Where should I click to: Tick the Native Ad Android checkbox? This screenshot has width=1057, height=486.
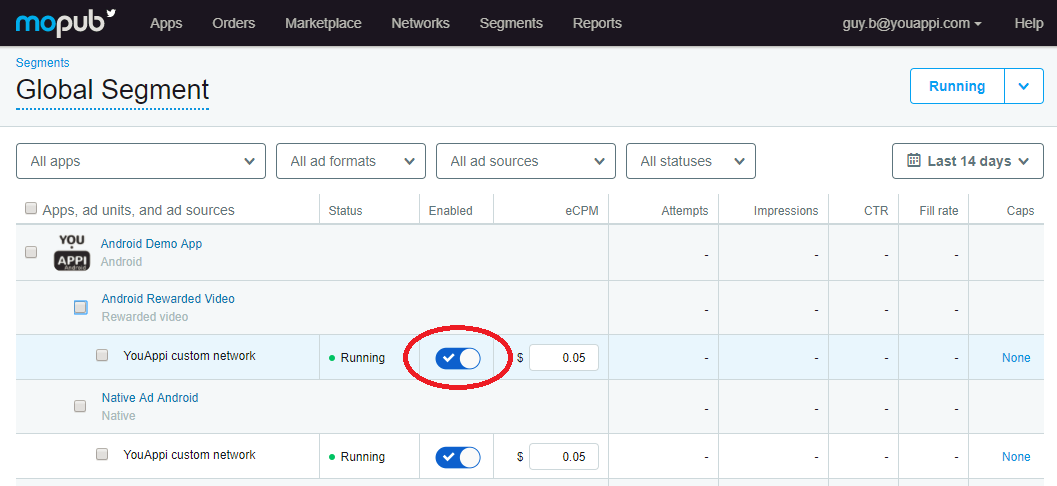(81, 407)
